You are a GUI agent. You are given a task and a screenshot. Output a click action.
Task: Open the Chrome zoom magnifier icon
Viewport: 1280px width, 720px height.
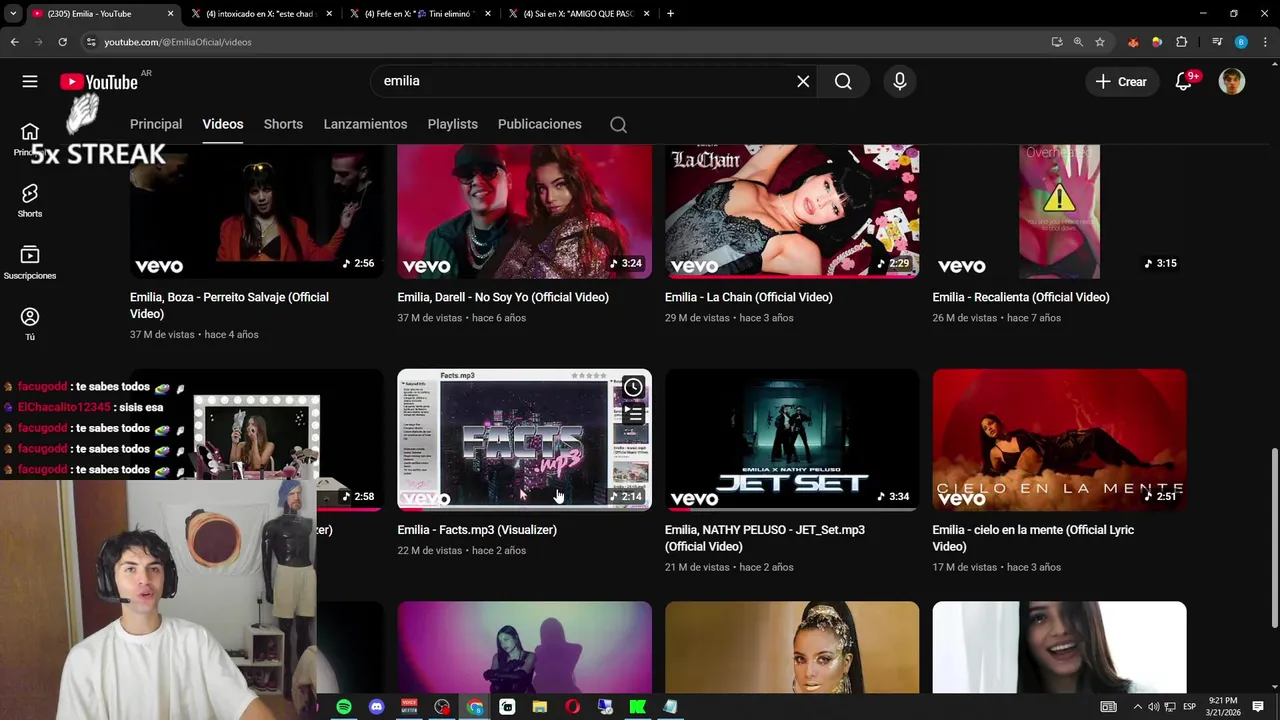tap(1078, 42)
